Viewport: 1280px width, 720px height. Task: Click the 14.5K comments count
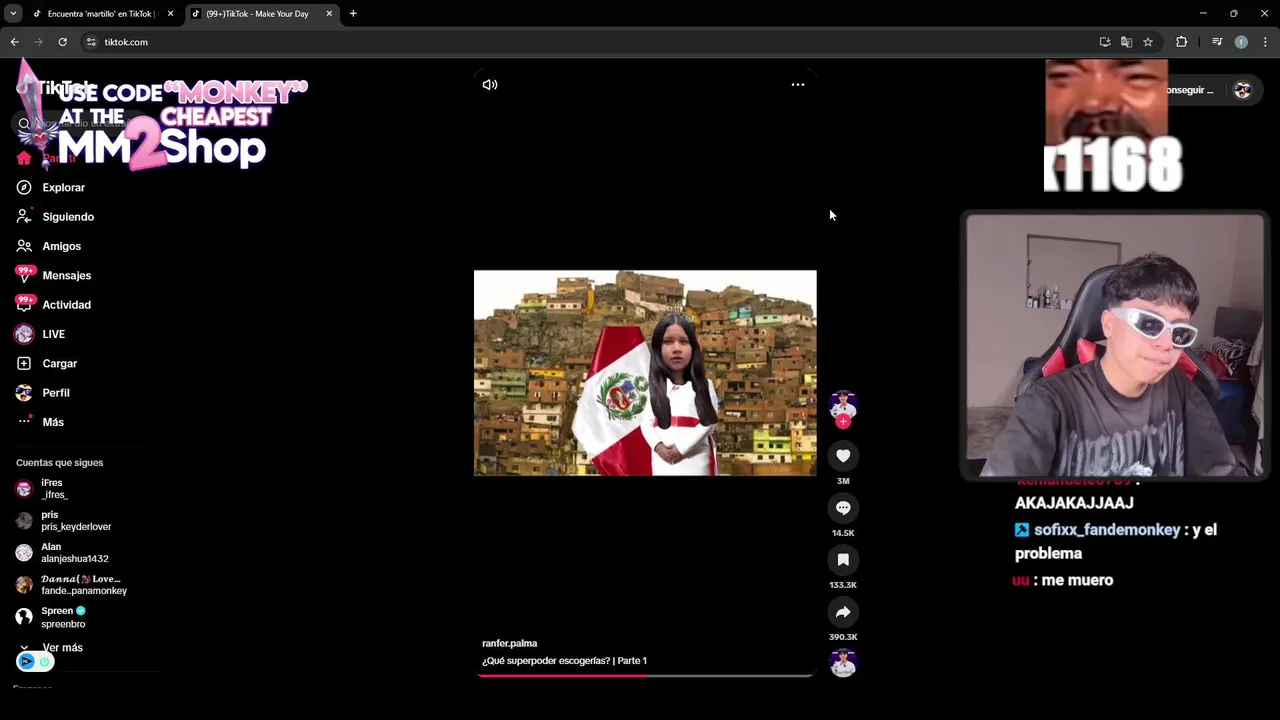(x=843, y=533)
